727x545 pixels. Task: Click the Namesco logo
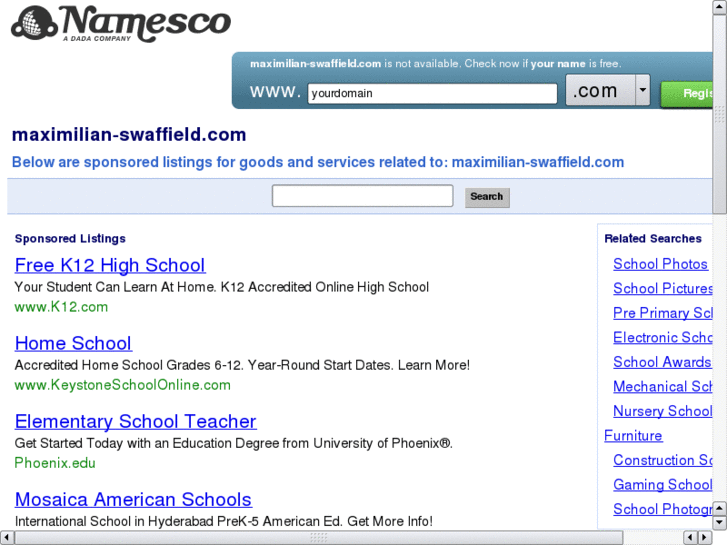121,23
